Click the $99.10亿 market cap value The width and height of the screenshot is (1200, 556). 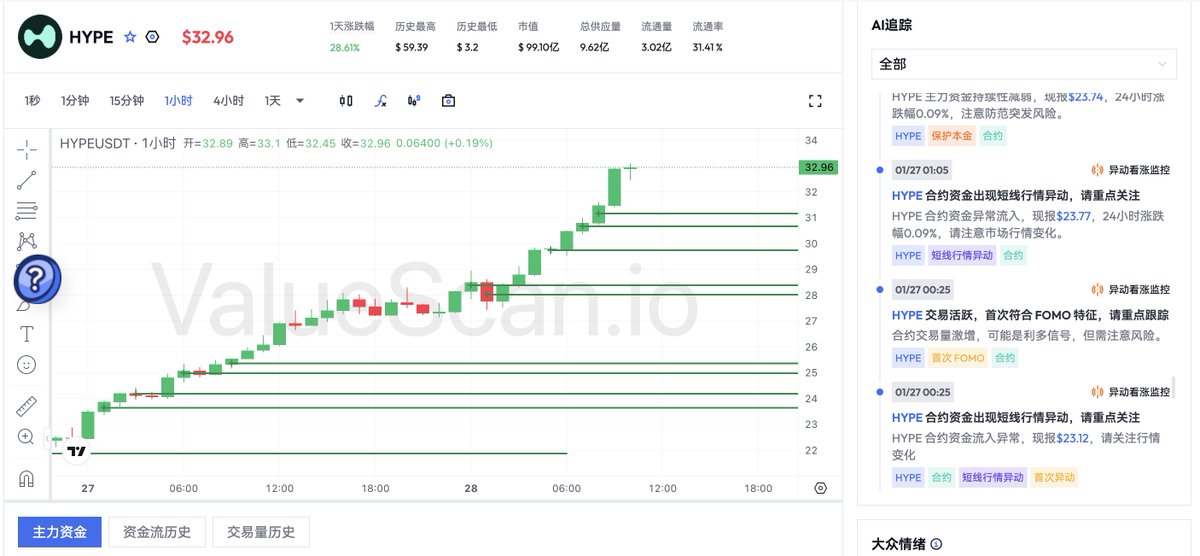point(539,47)
